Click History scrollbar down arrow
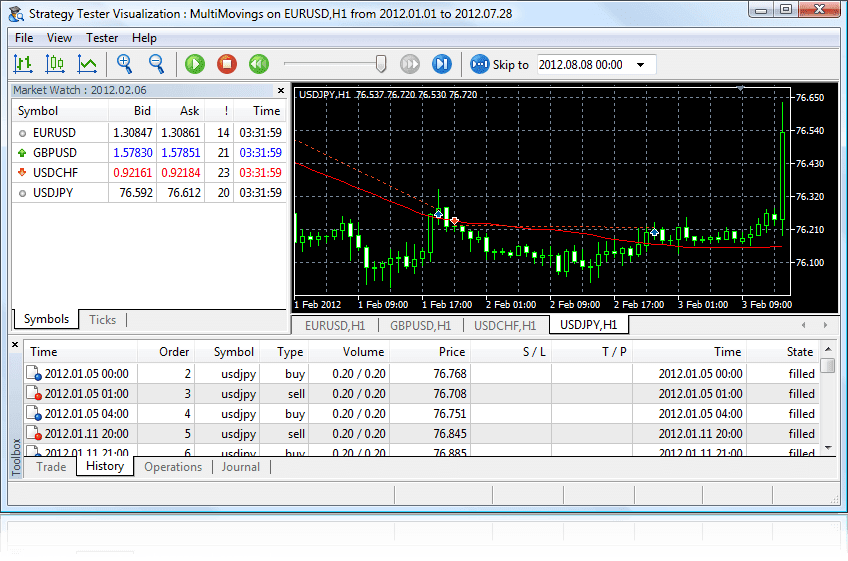The image size is (848, 561). click(x=827, y=448)
